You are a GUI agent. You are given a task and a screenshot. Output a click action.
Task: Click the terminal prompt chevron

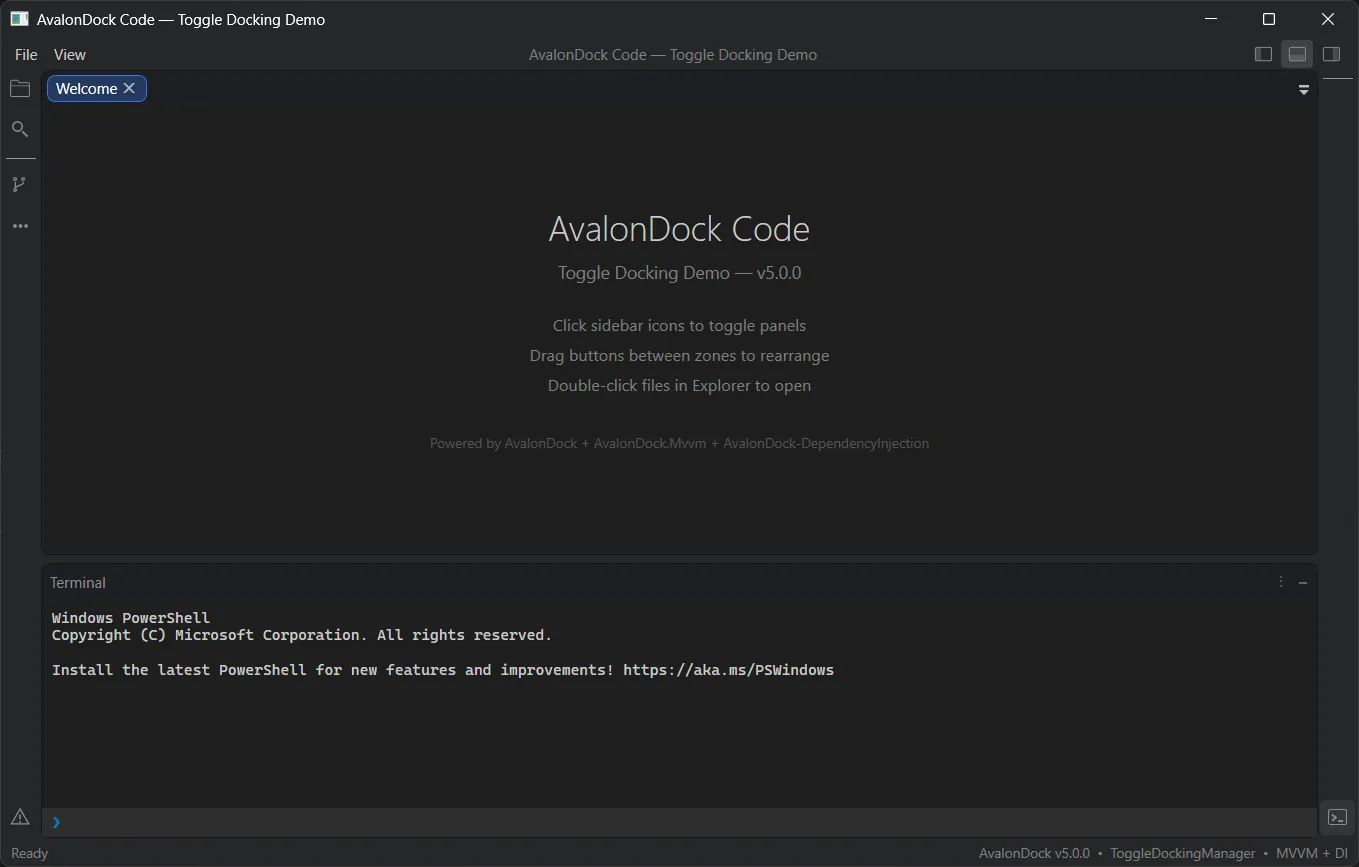click(x=56, y=822)
